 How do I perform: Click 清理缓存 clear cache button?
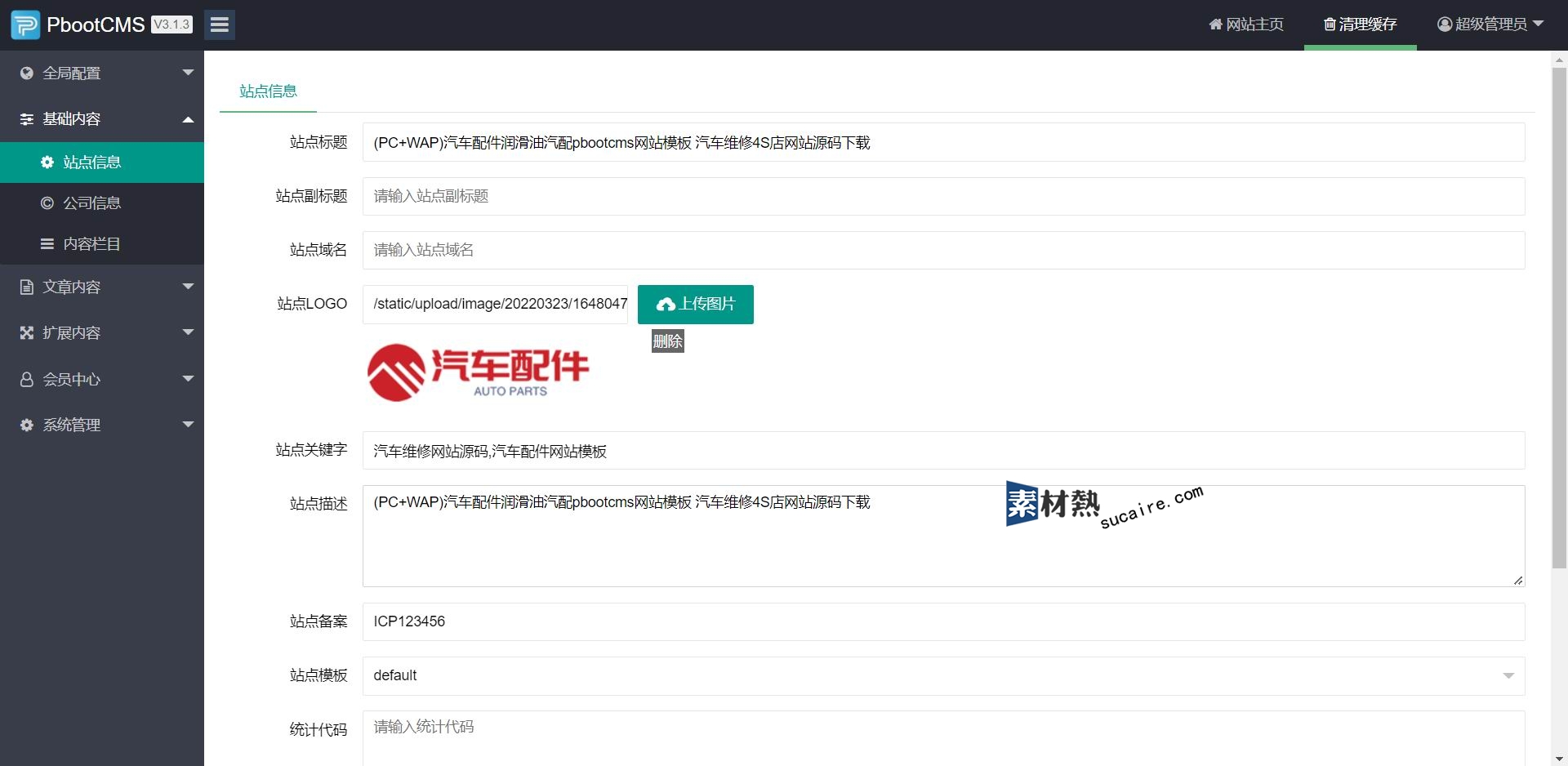1361,24
